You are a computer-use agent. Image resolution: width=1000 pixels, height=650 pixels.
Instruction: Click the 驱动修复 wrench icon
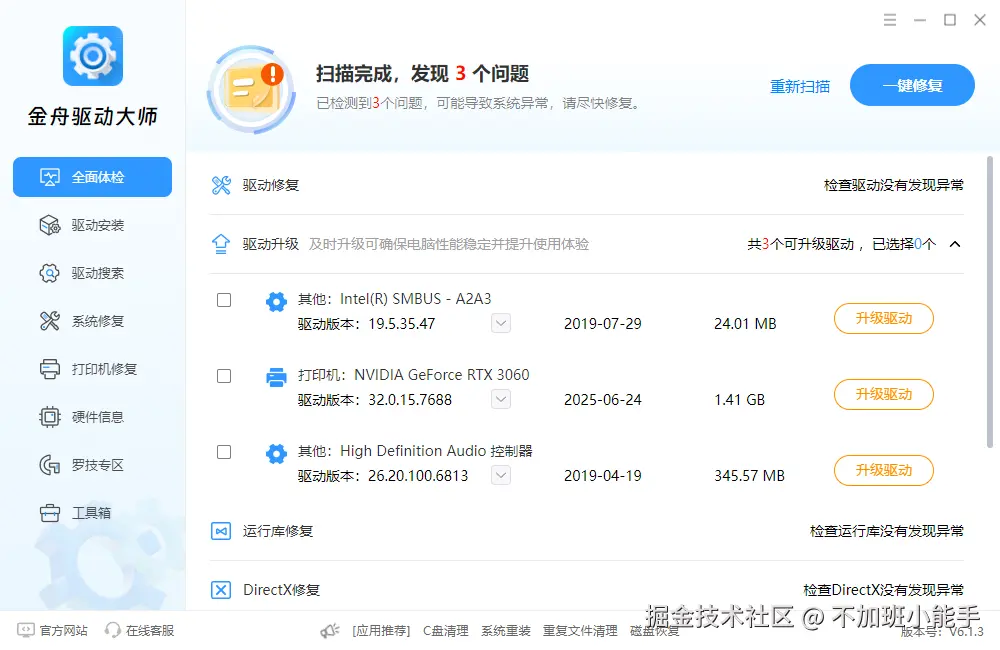221,186
